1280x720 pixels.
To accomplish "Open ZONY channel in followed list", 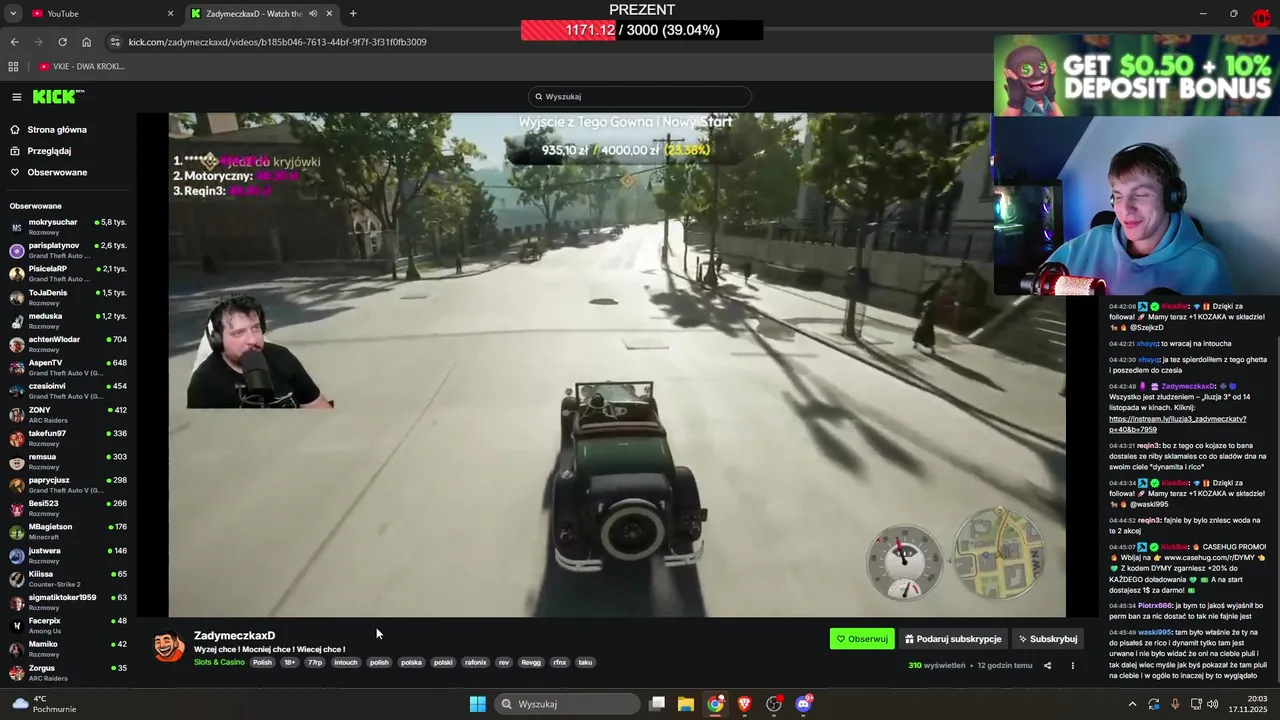I will [68, 415].
